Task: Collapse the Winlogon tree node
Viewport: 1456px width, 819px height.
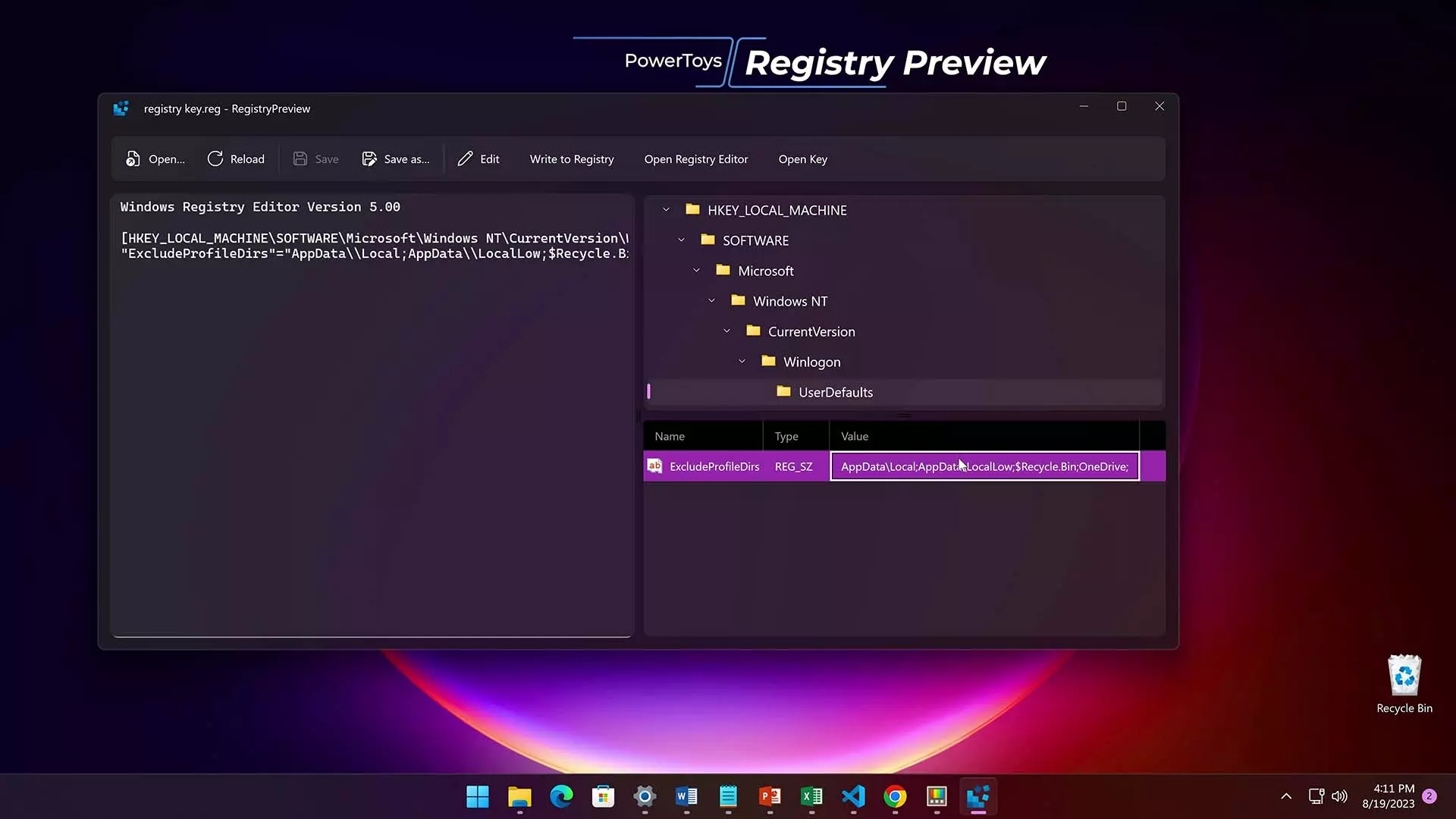Action: click(742, 361)
